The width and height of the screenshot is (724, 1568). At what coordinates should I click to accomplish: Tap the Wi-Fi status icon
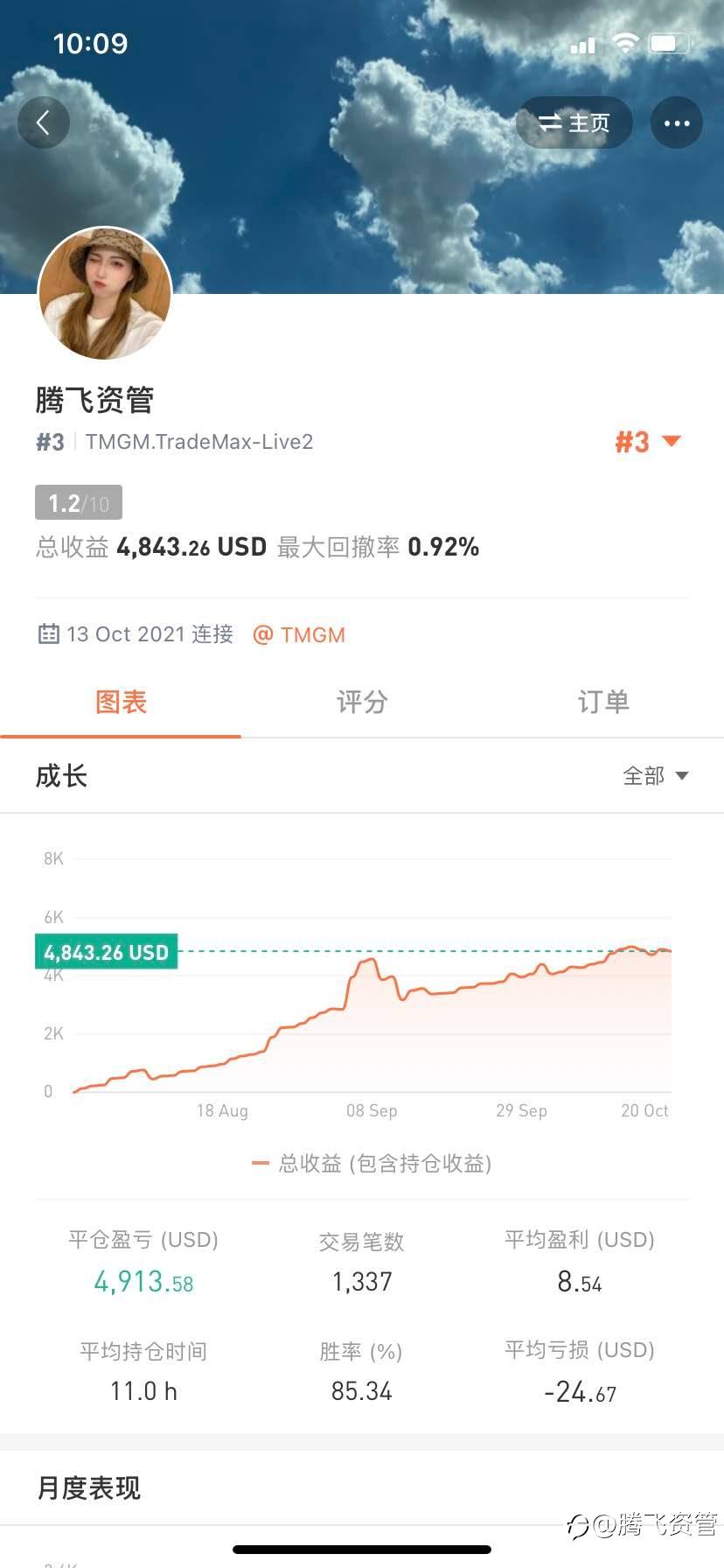[625, 43]
